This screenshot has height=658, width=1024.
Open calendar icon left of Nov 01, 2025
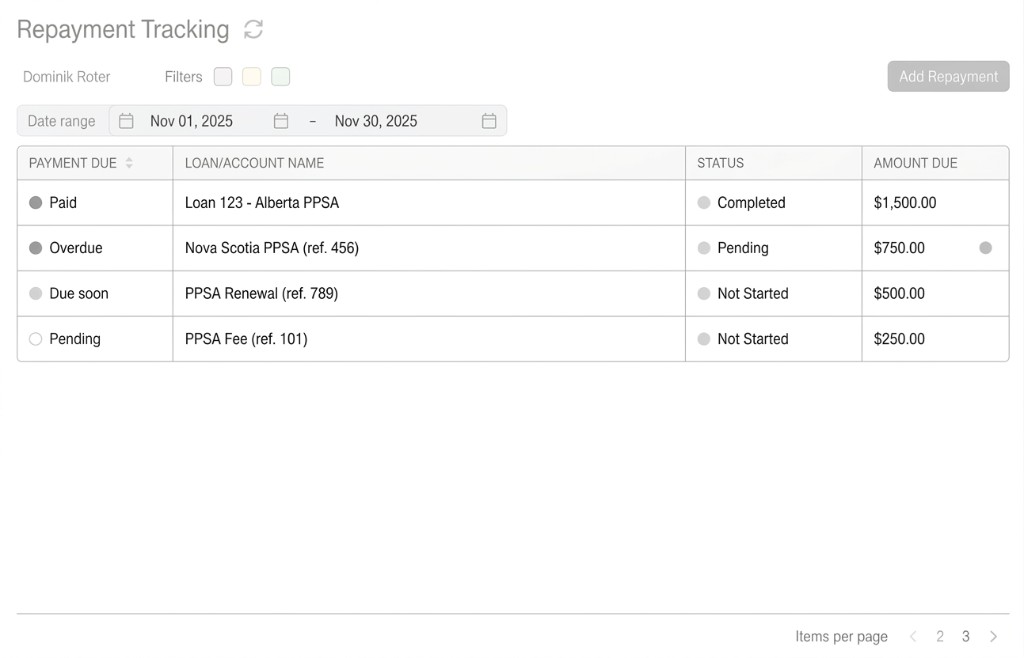point(126,121)
